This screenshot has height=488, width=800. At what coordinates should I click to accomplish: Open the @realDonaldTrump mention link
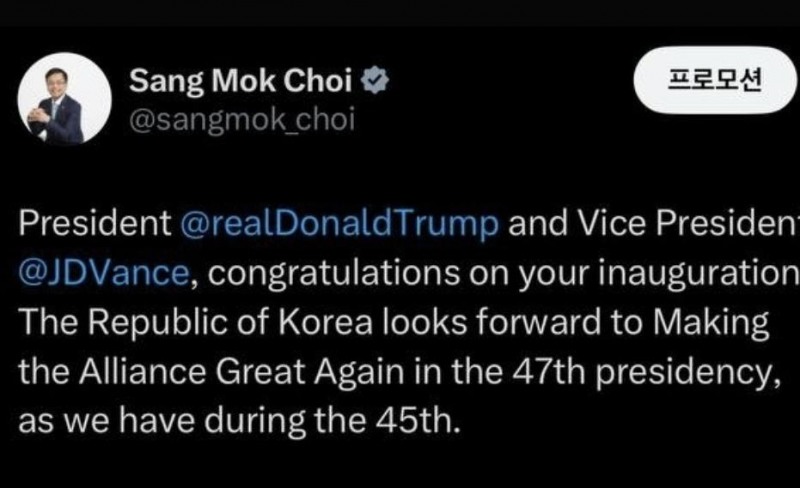[339, 223]
